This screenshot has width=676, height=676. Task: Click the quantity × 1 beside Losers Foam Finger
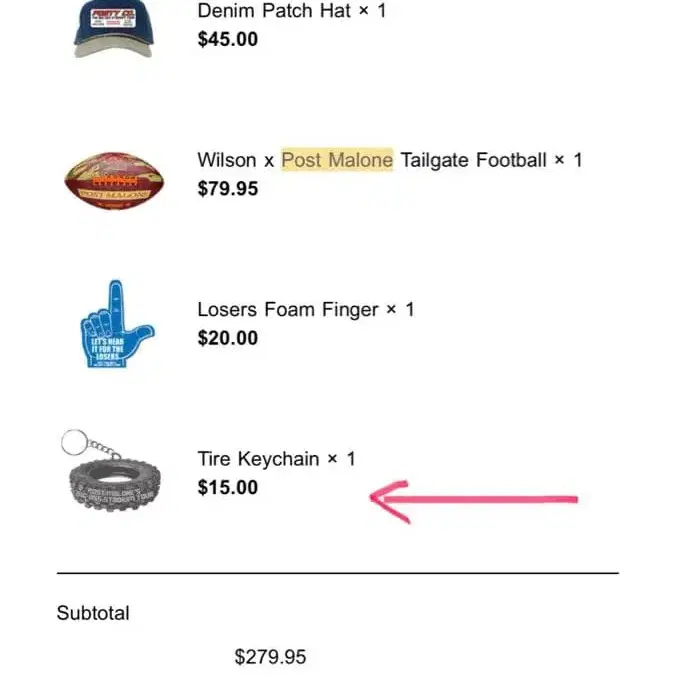coord(399,310)
